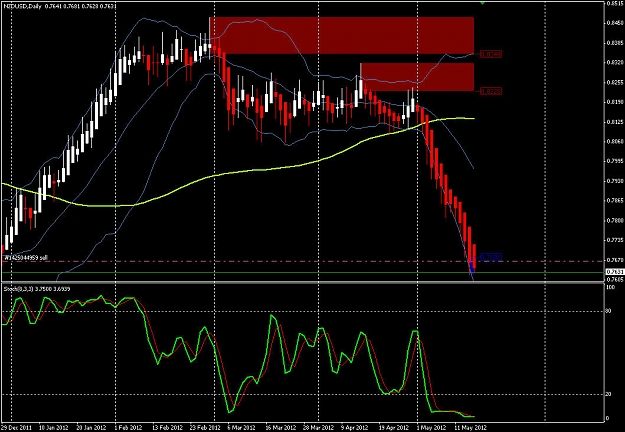Click the gray divider above stochastic subwindow
The height and width of the screenshot is (432, 625).
tap(302, 283)
